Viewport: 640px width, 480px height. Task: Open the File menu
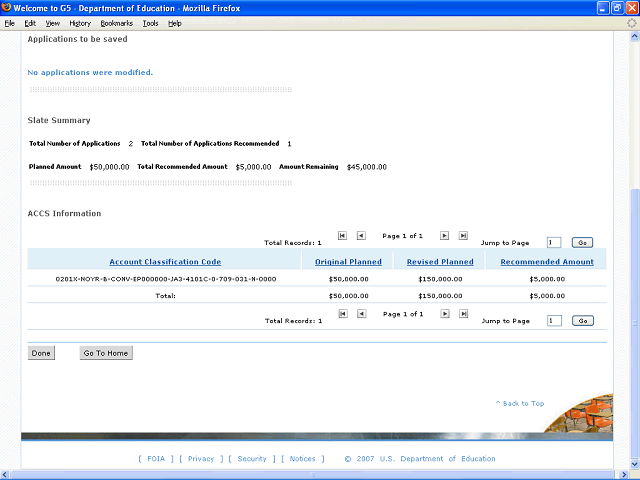click(x=9, y=23)
